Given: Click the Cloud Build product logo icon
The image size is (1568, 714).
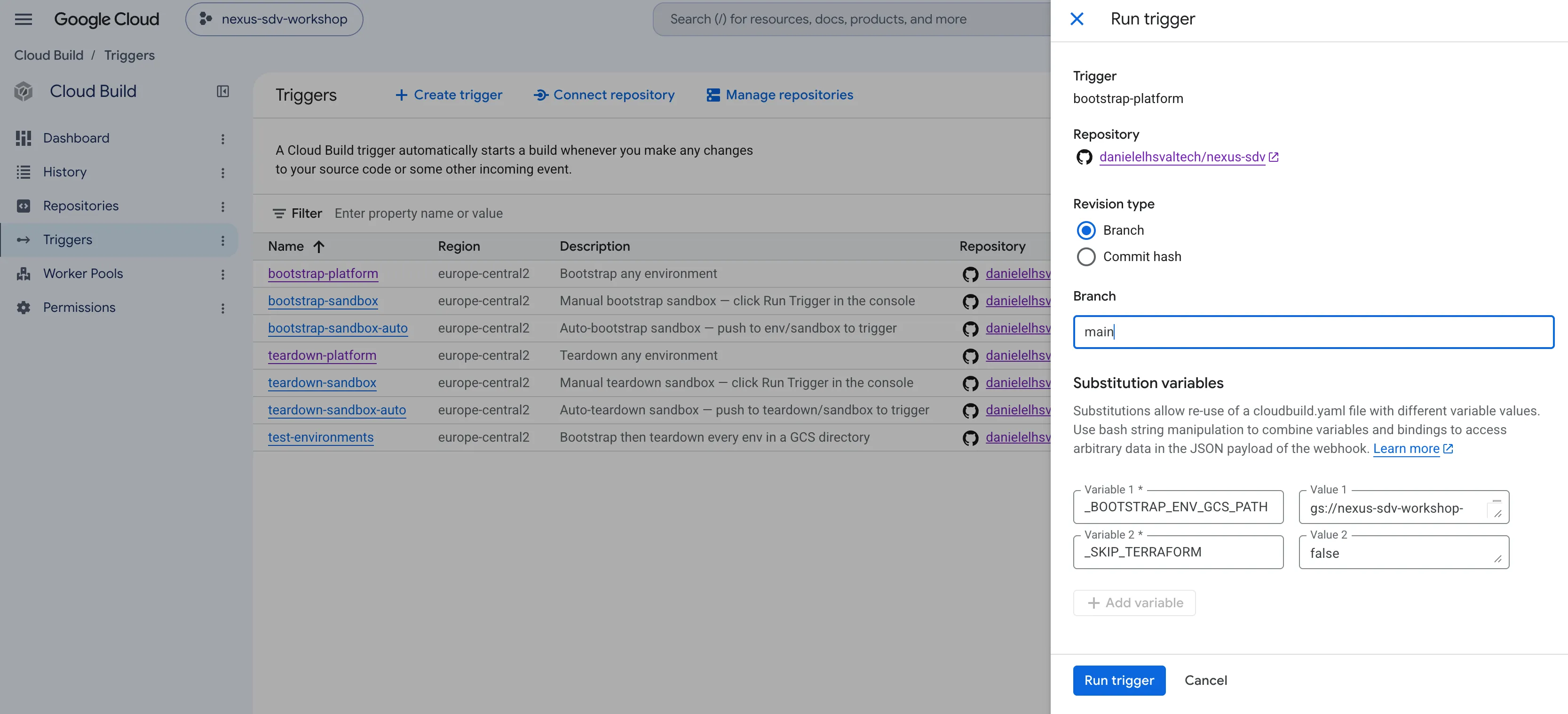Looking at the screenshot, I should 23,91.
